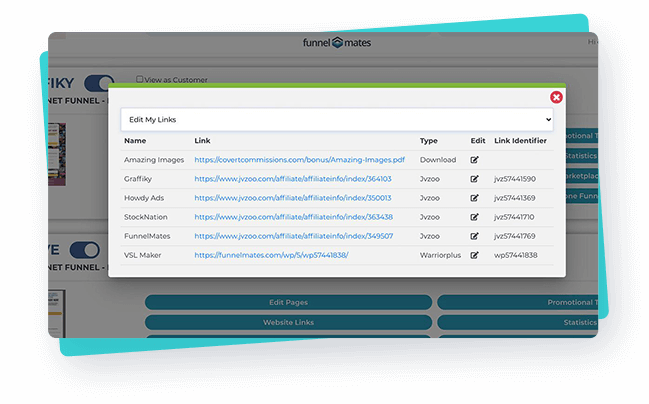Viewport: 649px width, 404px height.
Task: Close the Edit My Links dialog
Action: [x=556, y=97]
